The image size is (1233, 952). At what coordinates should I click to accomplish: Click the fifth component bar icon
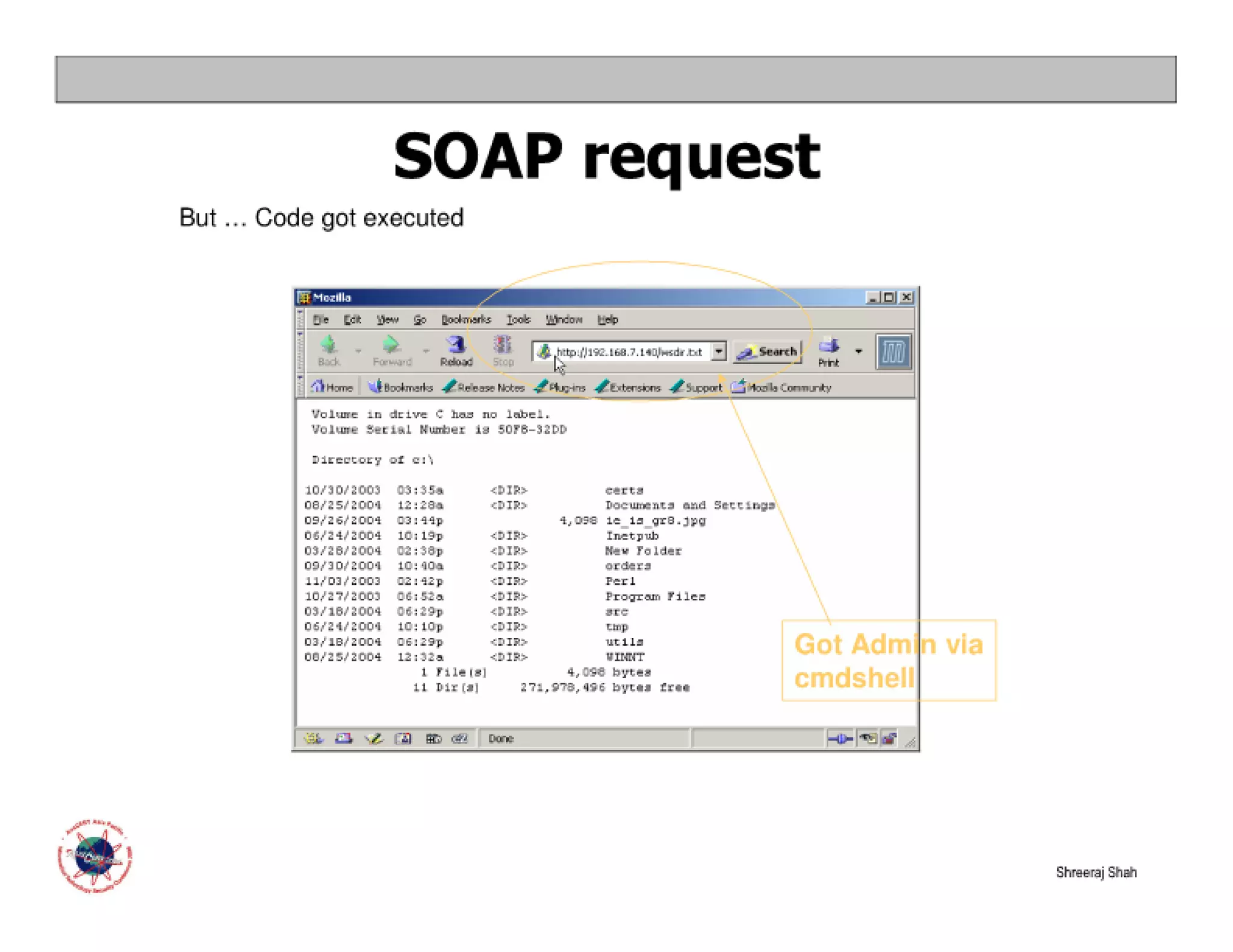pos(433,738)
